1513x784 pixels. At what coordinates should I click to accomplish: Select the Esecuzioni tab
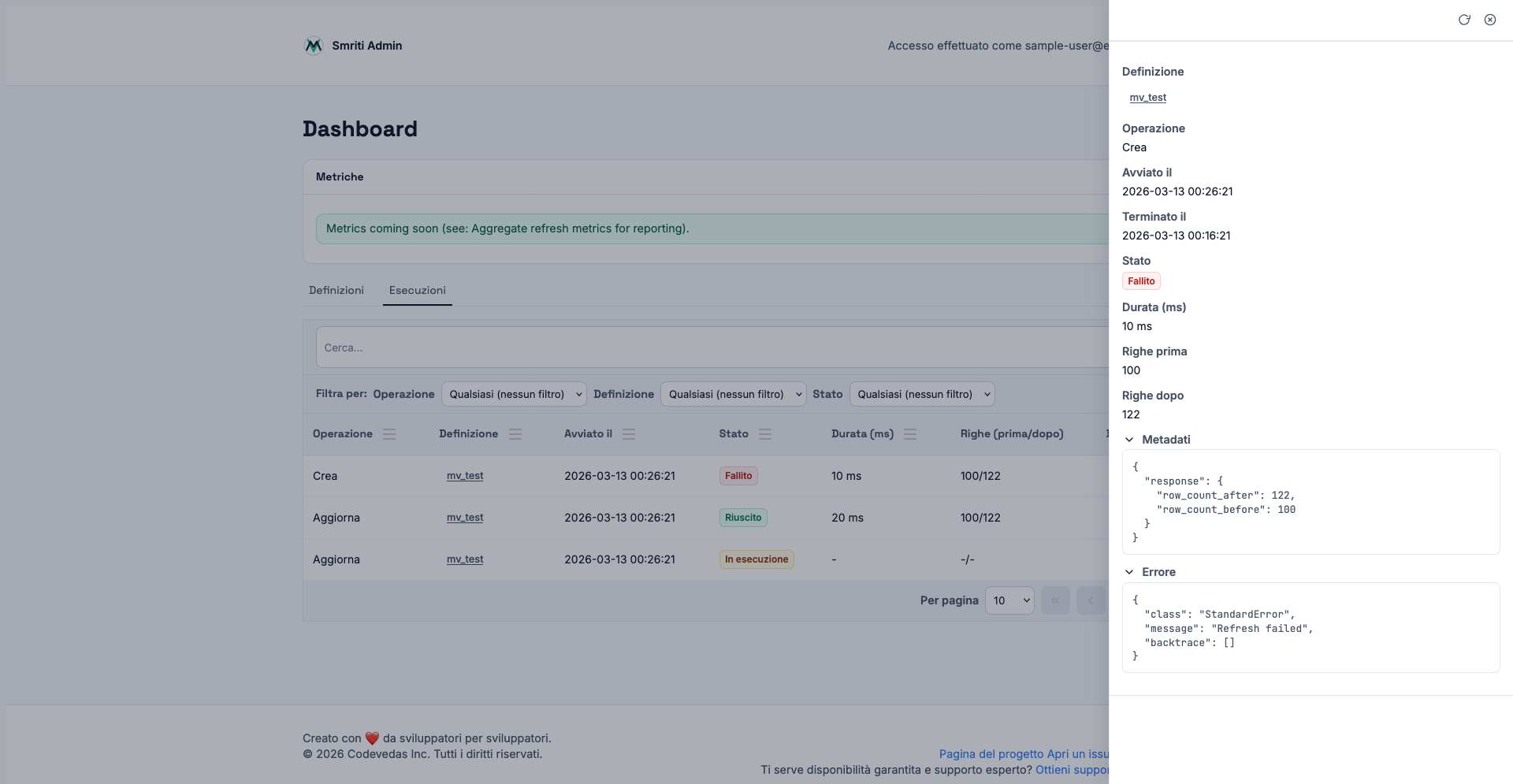(417, 290)
